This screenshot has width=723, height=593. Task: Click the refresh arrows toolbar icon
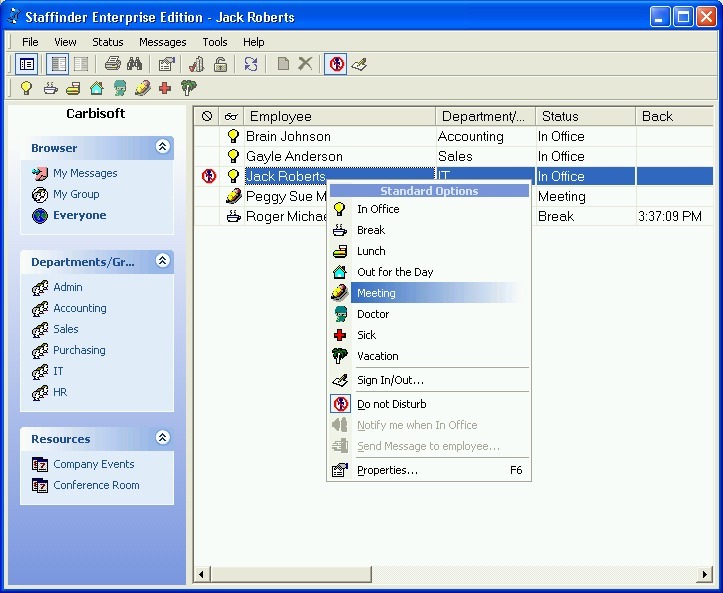tap(251, 64)
